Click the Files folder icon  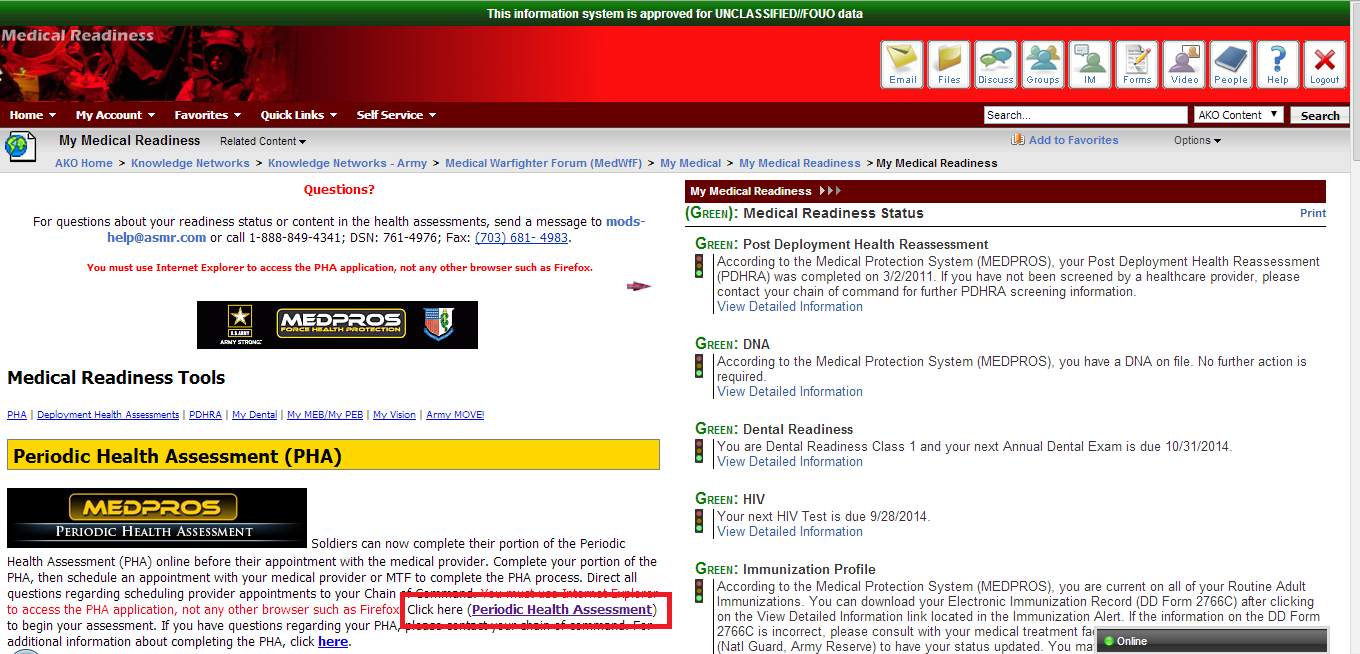(x=949, y=64)
